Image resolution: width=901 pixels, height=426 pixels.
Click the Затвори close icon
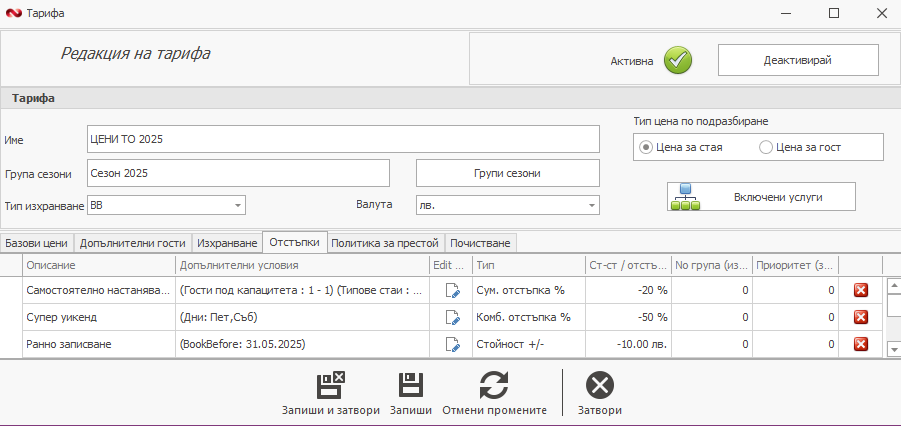599,386
